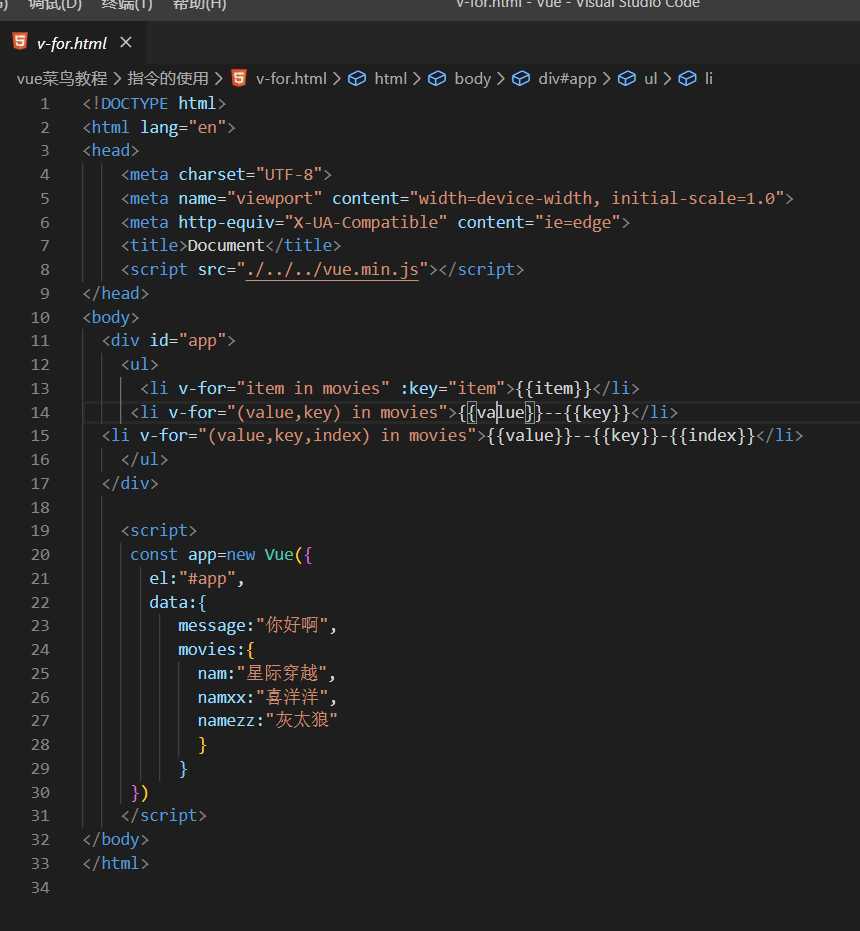Screen dimensions: 860x931
Task: Select the li breadcrumb item
Action: [x=709, y=78]
